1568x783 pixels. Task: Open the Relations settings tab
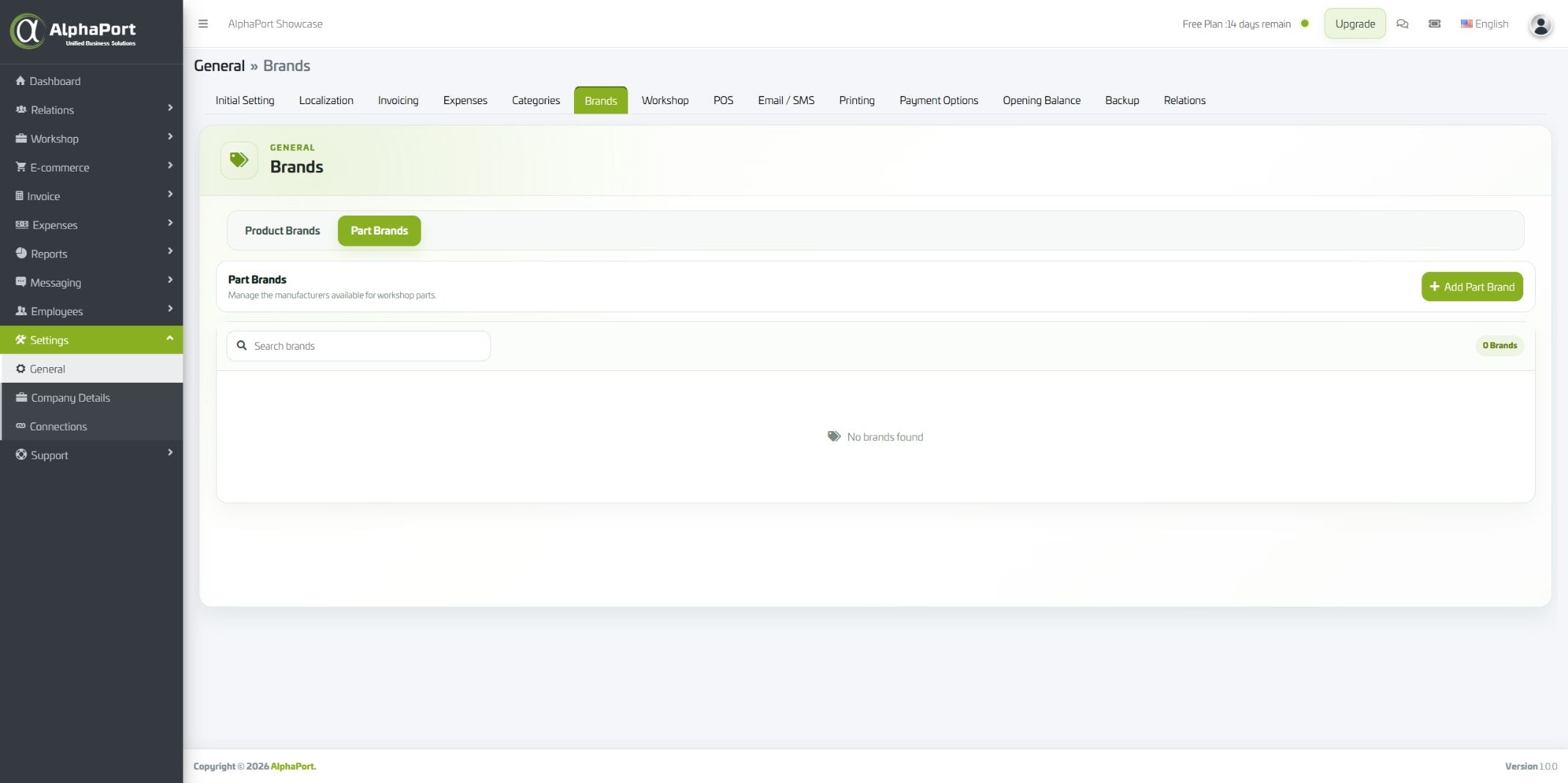point(1185,100)
